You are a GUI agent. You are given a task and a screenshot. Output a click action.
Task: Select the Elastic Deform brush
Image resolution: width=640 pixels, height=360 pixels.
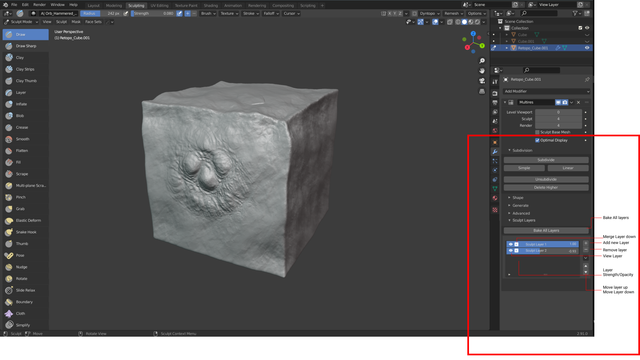tap(25, 220)
